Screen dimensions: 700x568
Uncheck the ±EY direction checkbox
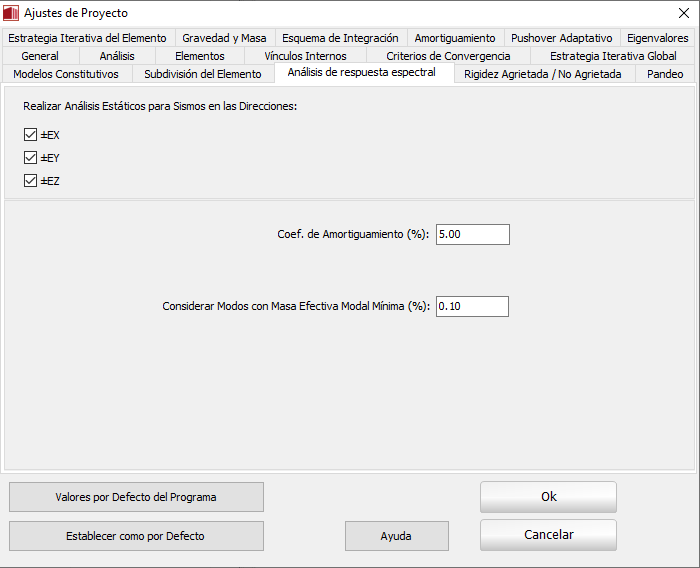[x=30, y=158]
